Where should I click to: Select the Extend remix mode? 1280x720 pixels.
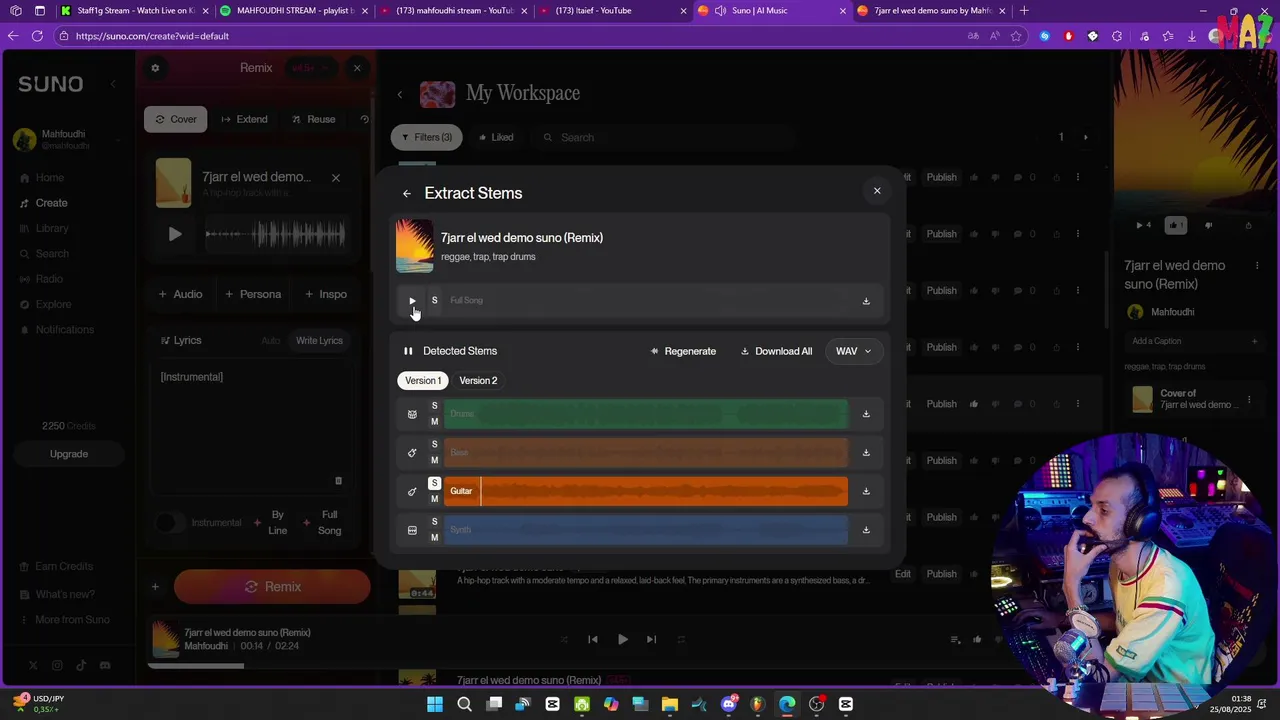click(244, 120)
